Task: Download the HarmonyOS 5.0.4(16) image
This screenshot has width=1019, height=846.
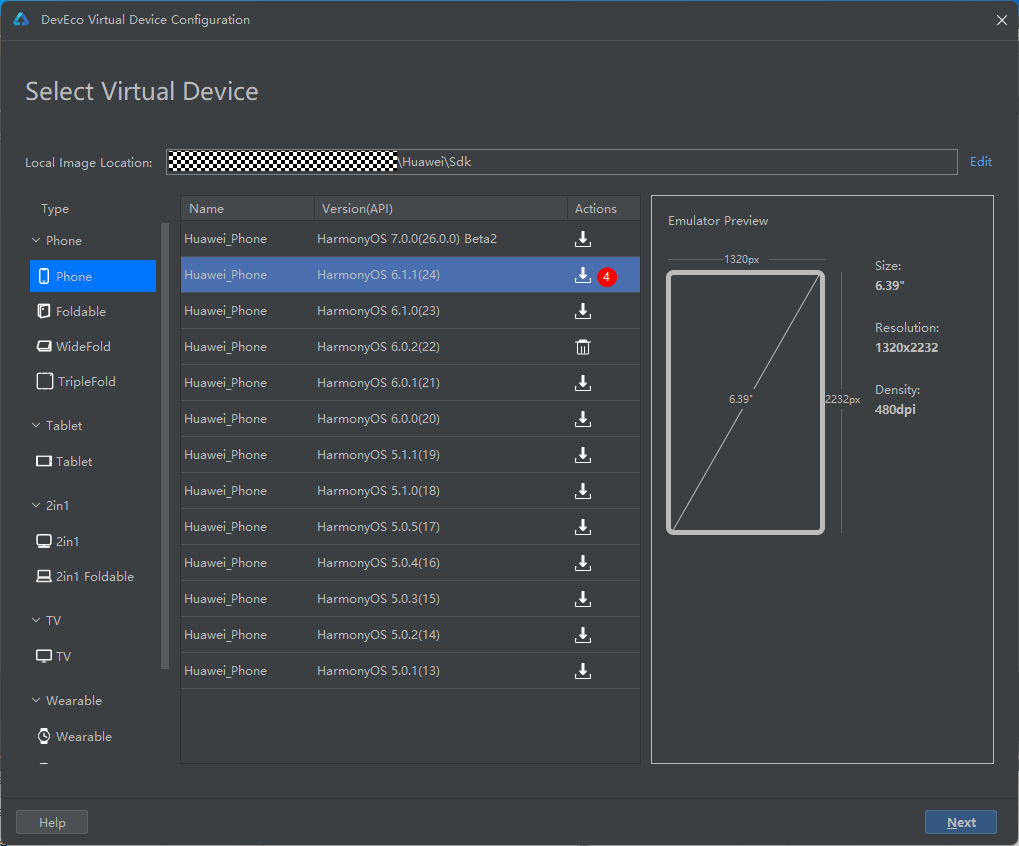Action: (583, 563)
